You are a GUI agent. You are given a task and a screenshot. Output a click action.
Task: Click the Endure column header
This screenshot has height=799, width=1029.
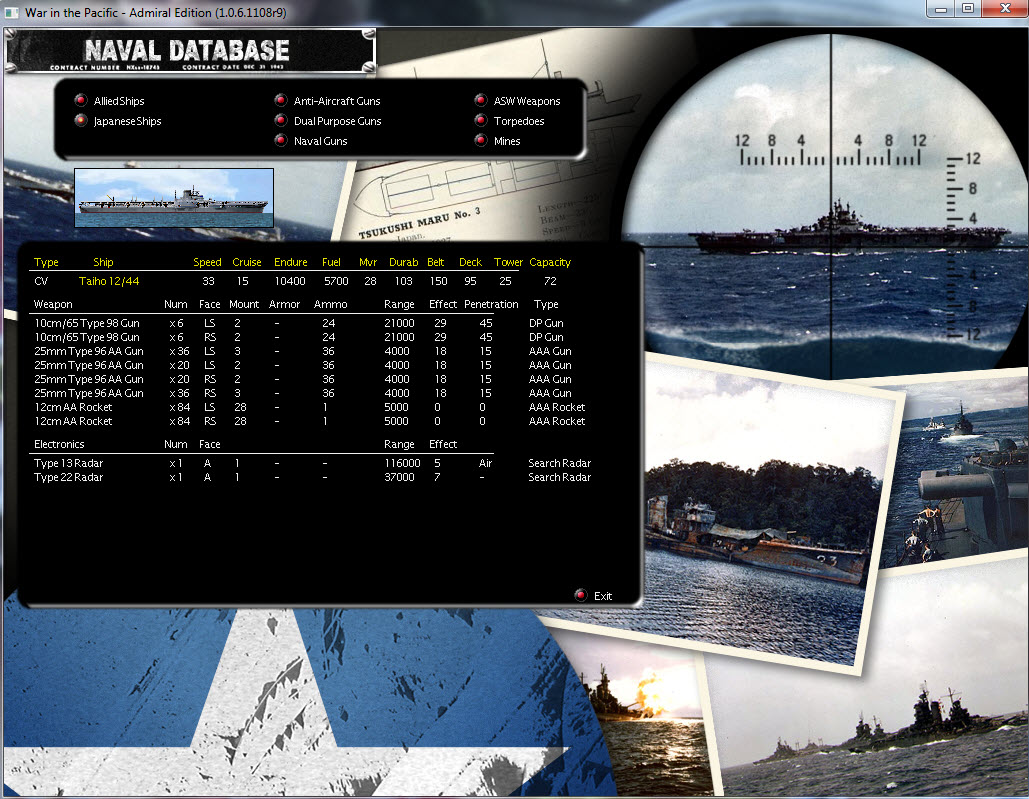tap(291, 262)
